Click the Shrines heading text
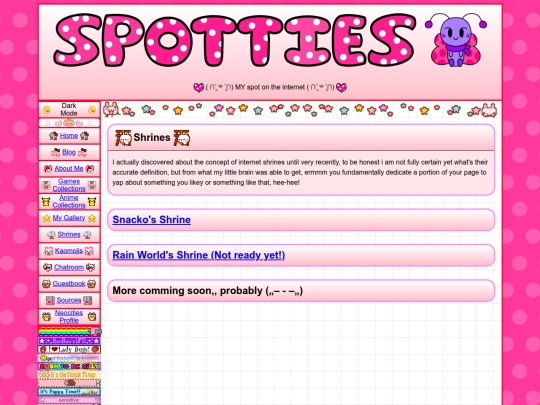The image size is (540, 405). (152, 137)
